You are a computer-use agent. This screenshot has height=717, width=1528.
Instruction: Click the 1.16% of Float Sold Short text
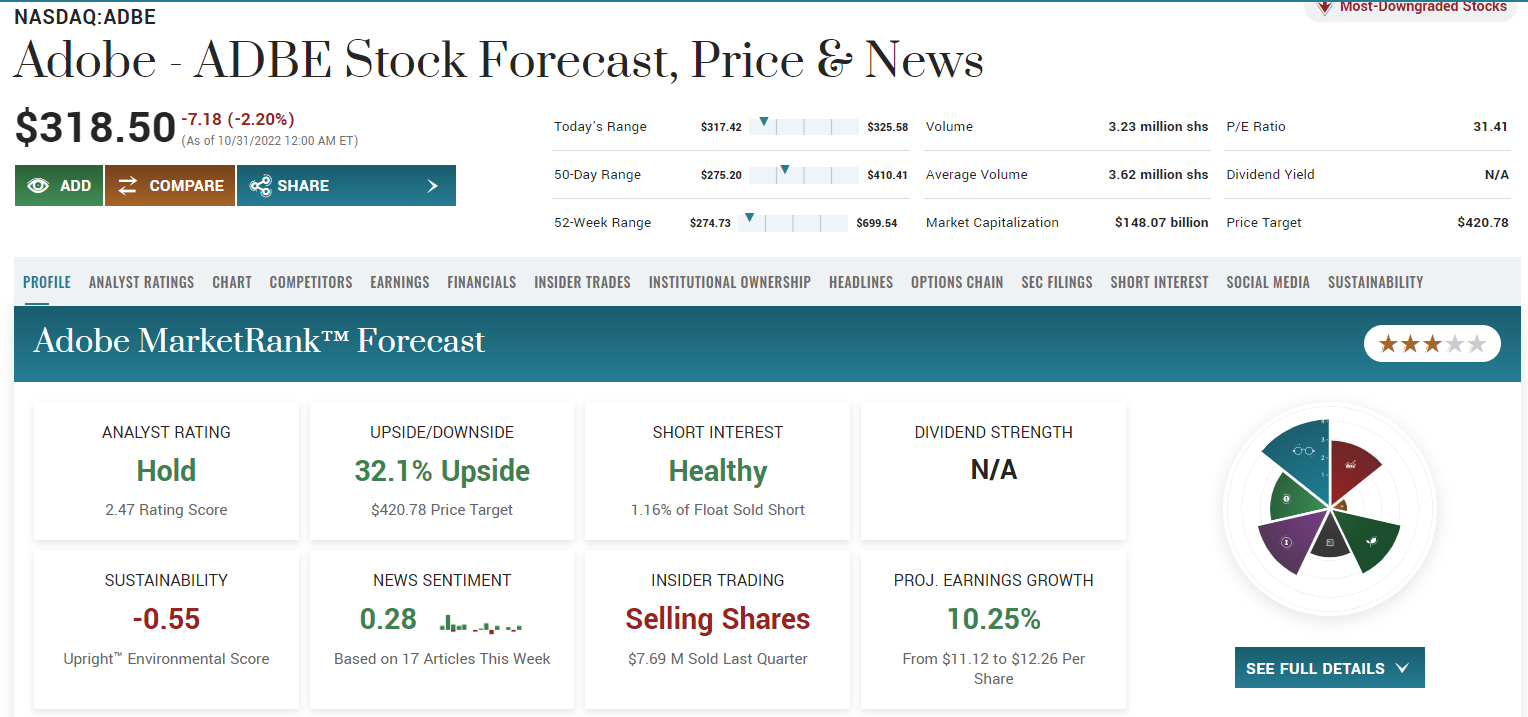[x=718, y=510]
